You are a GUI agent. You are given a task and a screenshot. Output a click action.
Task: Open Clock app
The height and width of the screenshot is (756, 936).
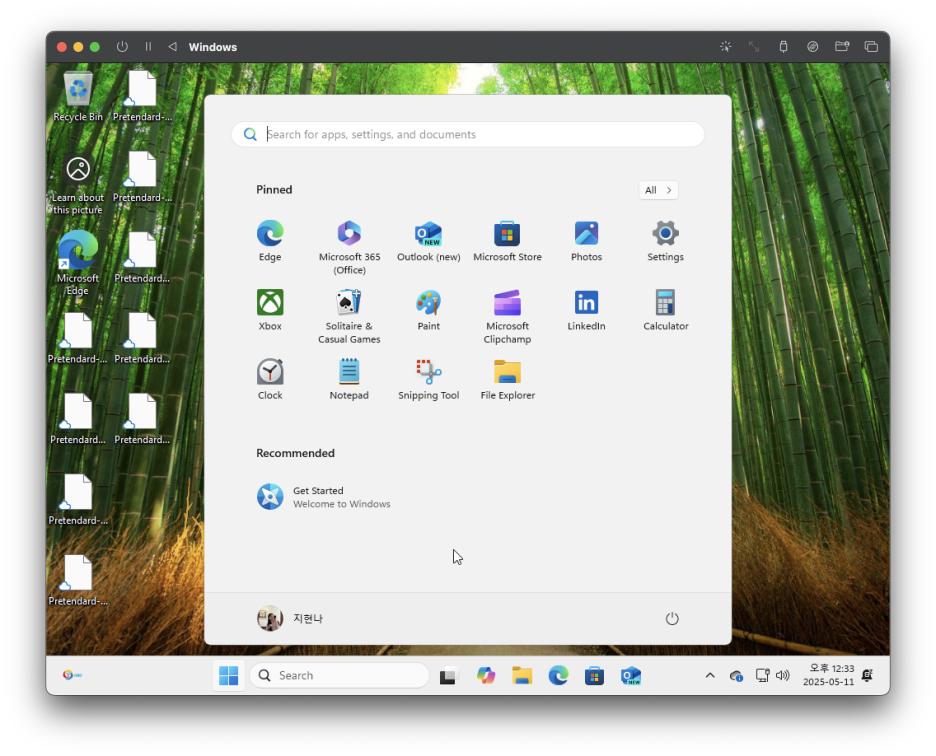coord(270,380)
